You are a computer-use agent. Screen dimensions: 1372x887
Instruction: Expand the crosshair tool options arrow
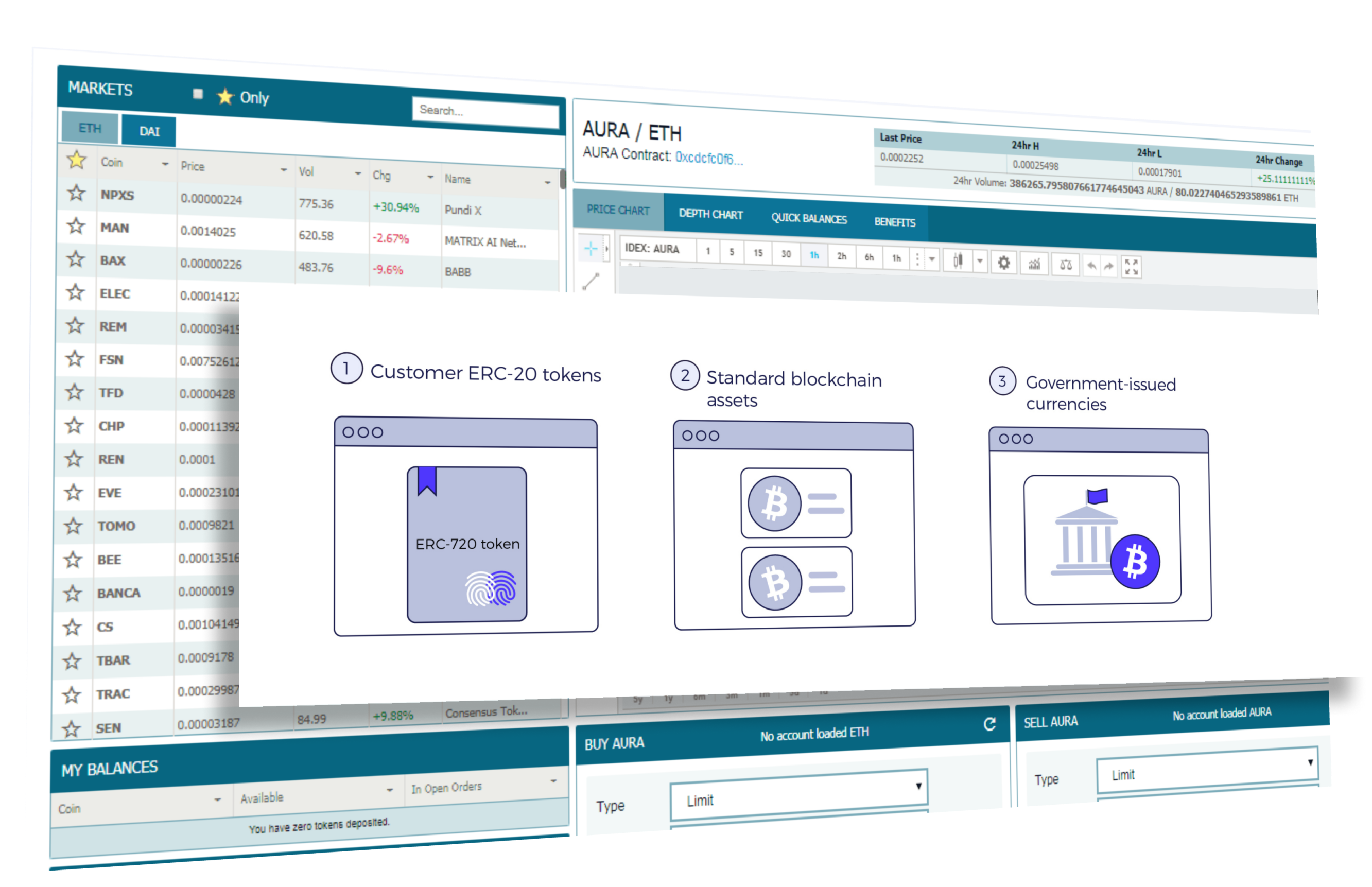pyautogui.click(x=606, y=249)
